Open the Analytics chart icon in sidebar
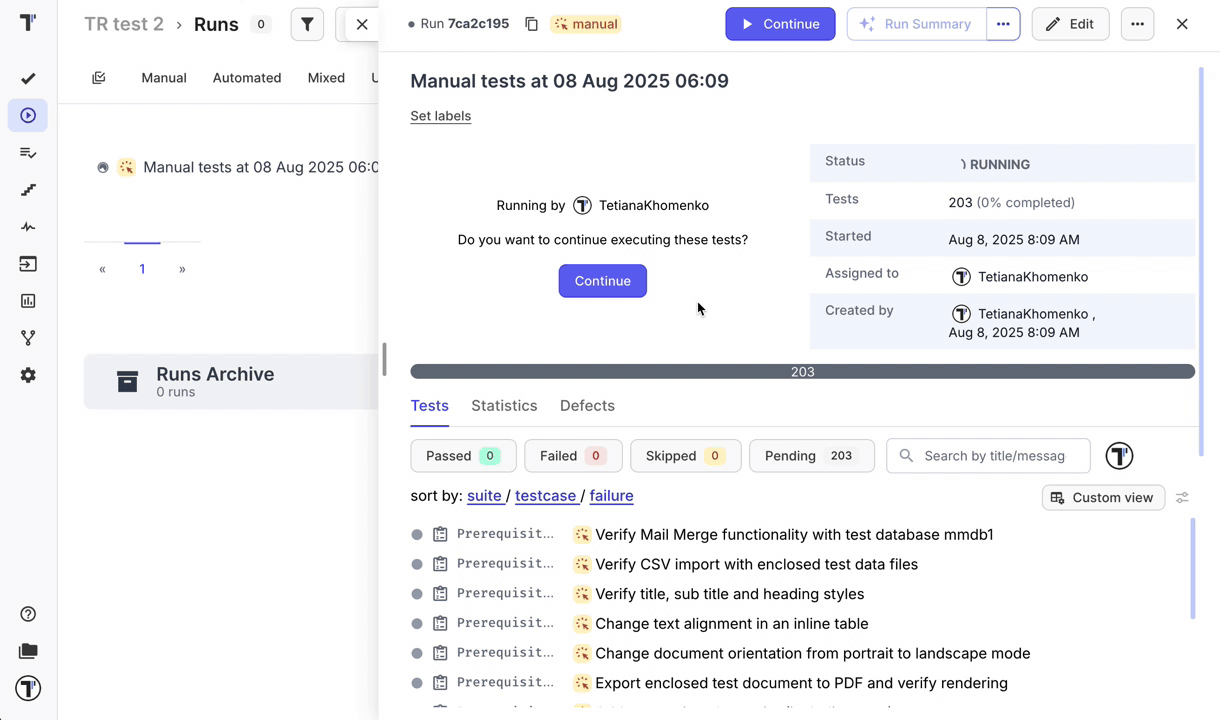 point(28,301)
